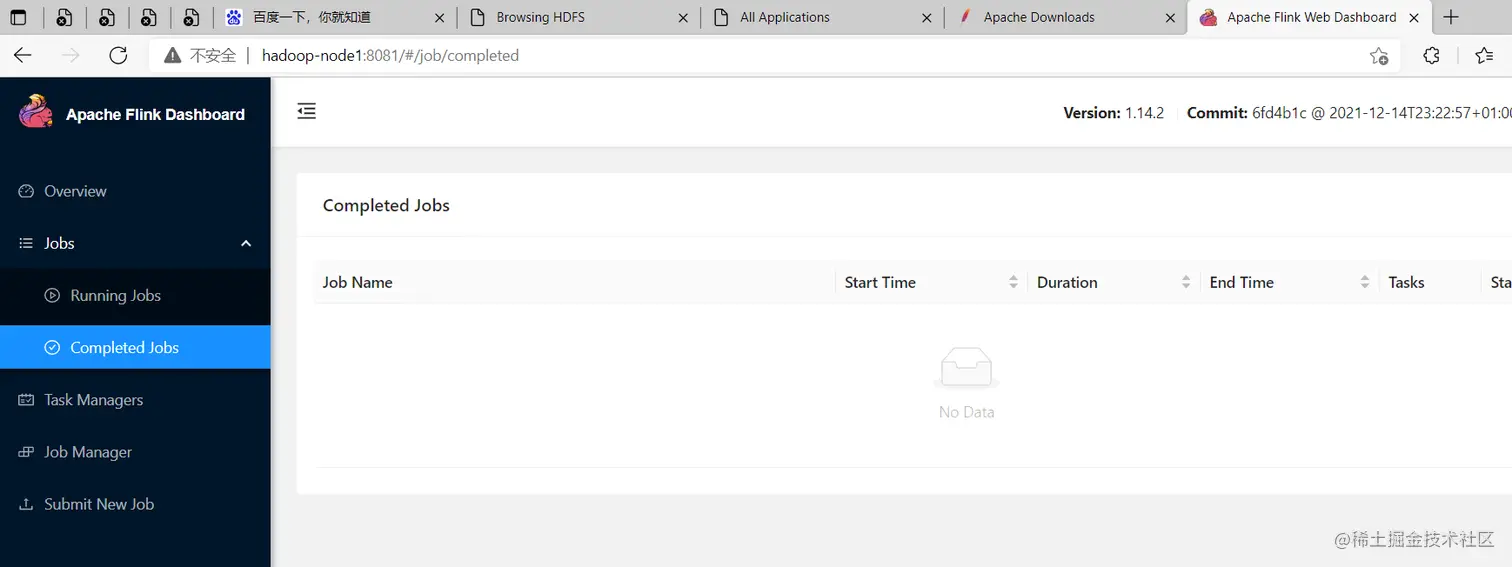Sort table by End Time arrows

[1364, 282]
